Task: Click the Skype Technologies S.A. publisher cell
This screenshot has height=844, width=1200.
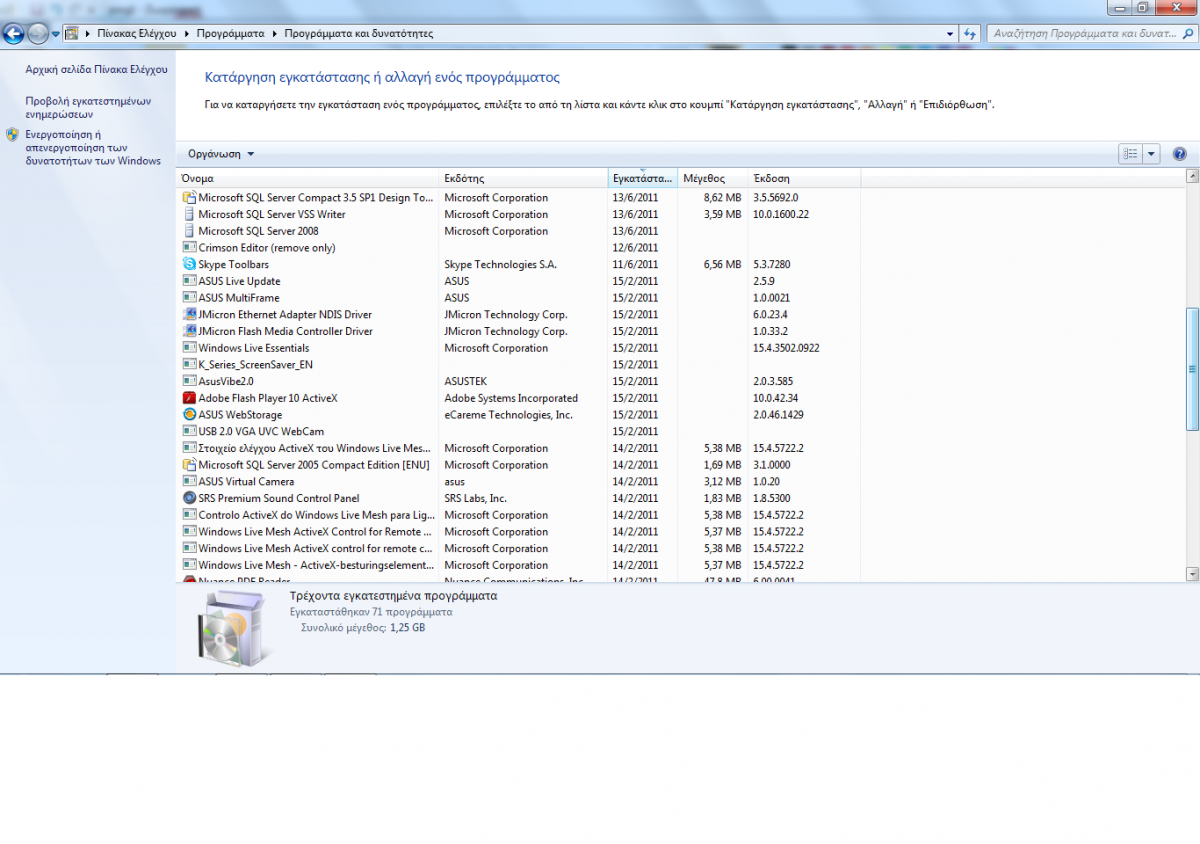Action: point(500,265)
